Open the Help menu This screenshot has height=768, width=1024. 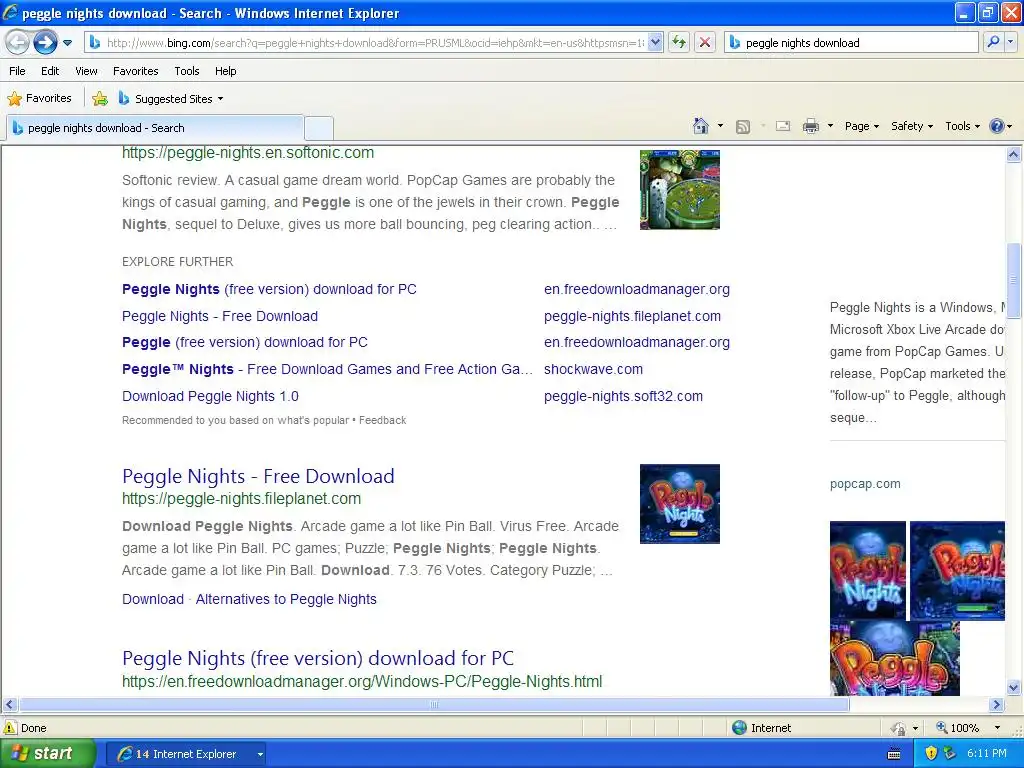(x=225, y=71)
